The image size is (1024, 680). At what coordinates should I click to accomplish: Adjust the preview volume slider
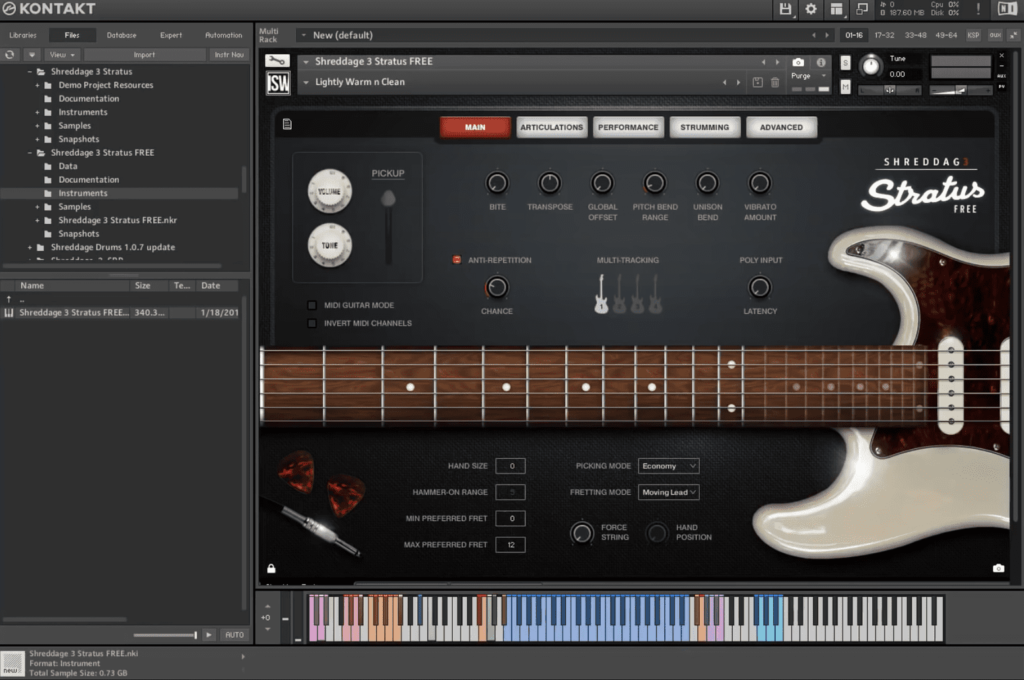pyautogui.click(x=165, y=635)
